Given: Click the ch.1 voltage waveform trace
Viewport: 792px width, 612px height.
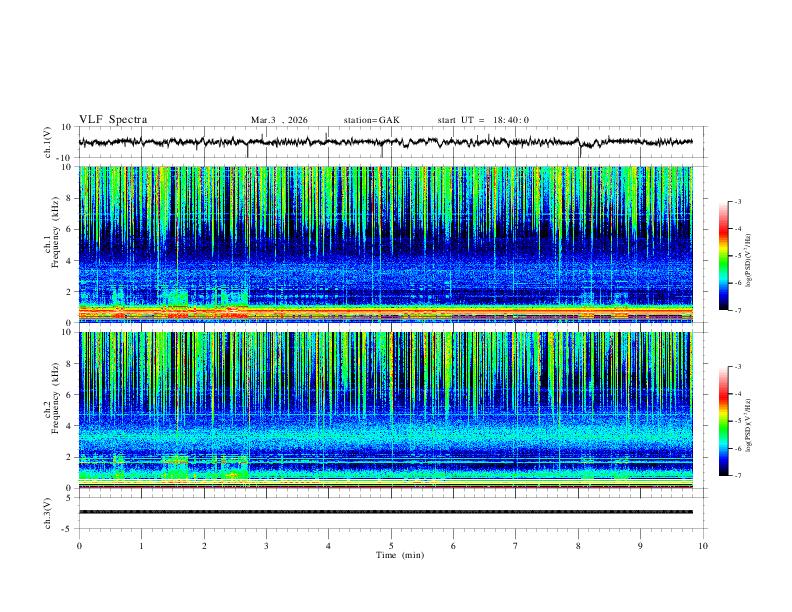Looking at the screenshot, I should [385, 142].
